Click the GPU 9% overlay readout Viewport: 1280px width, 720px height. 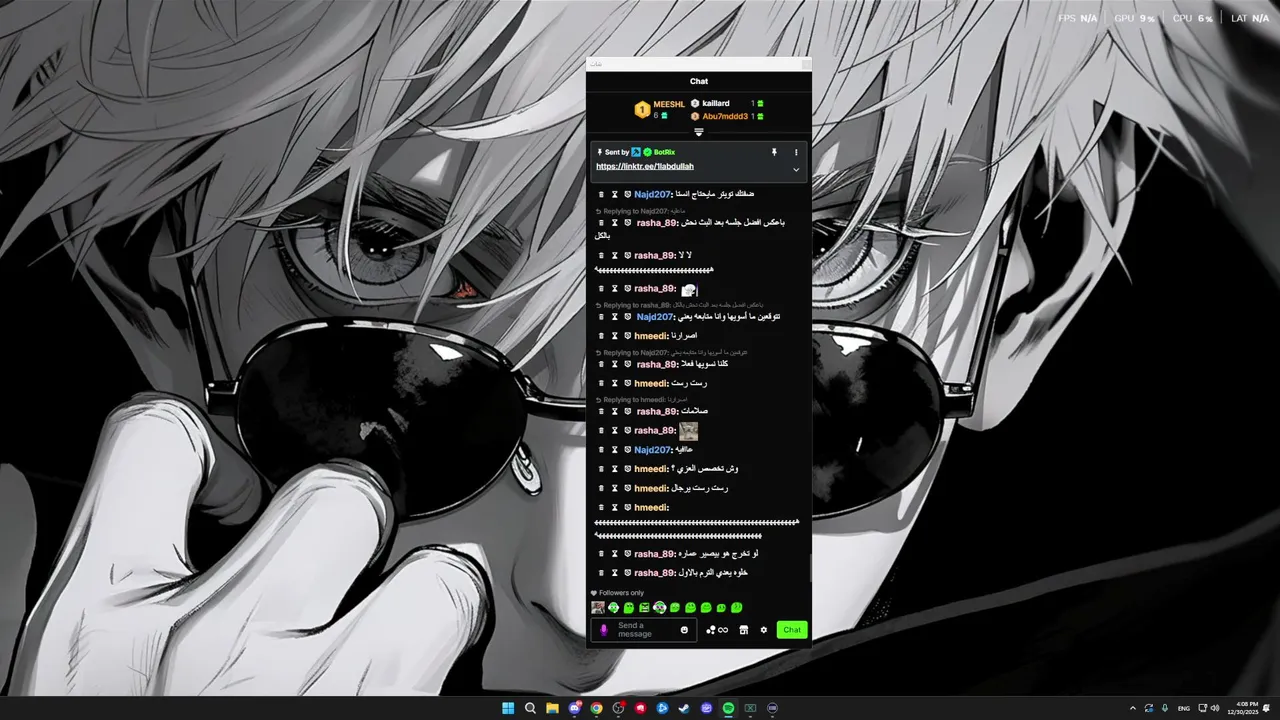click(x=1135, y=19)
